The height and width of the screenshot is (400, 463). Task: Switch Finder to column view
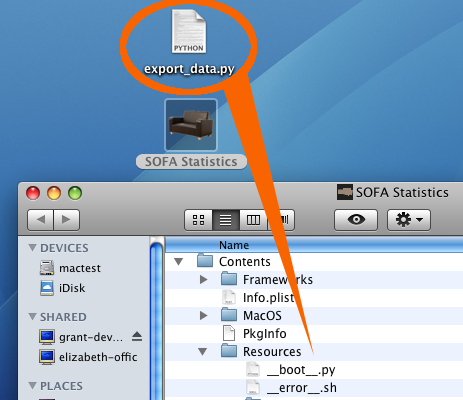click(x=253, y=220)
